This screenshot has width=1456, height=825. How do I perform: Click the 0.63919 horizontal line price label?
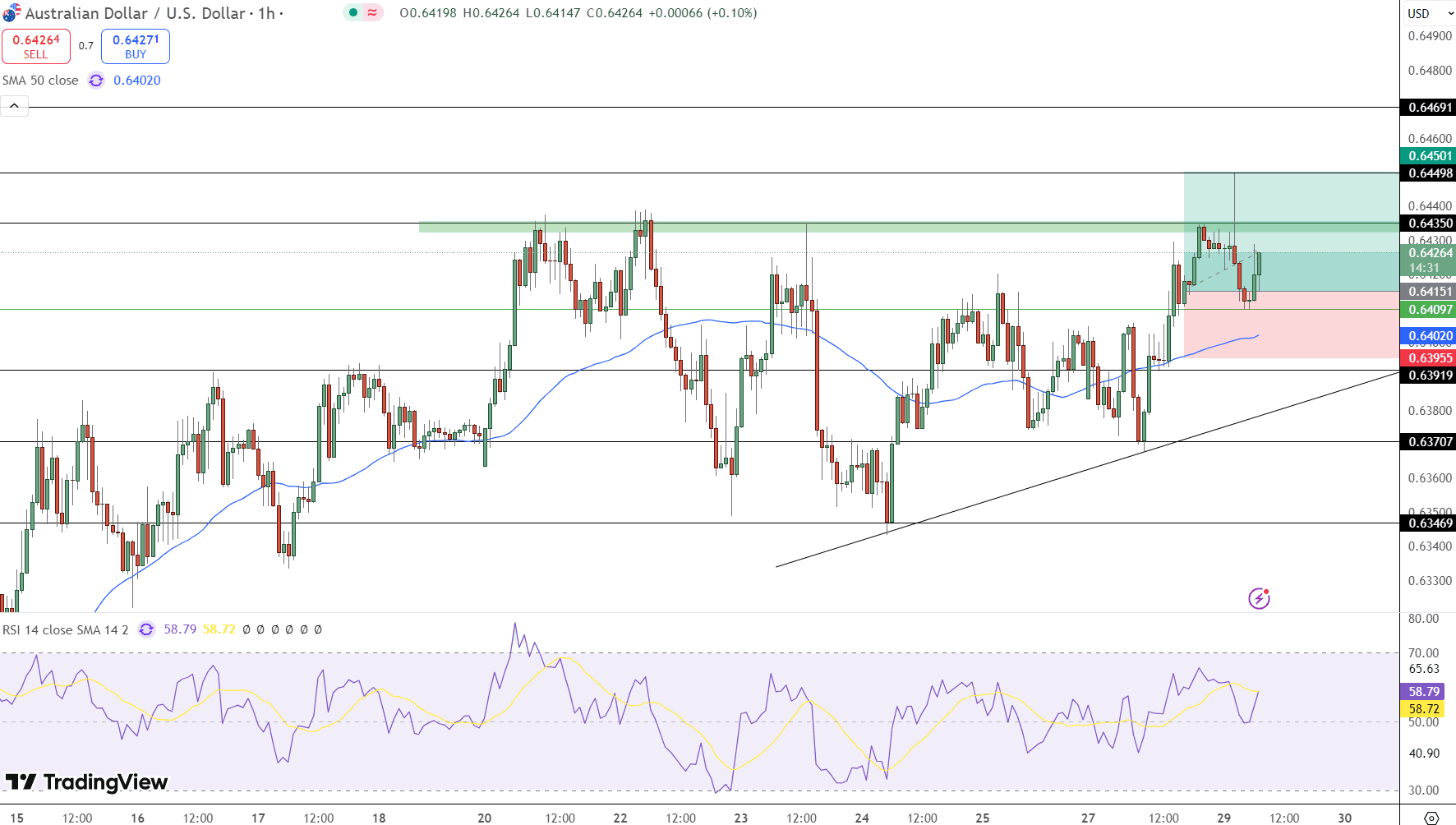pos(1430,376)
